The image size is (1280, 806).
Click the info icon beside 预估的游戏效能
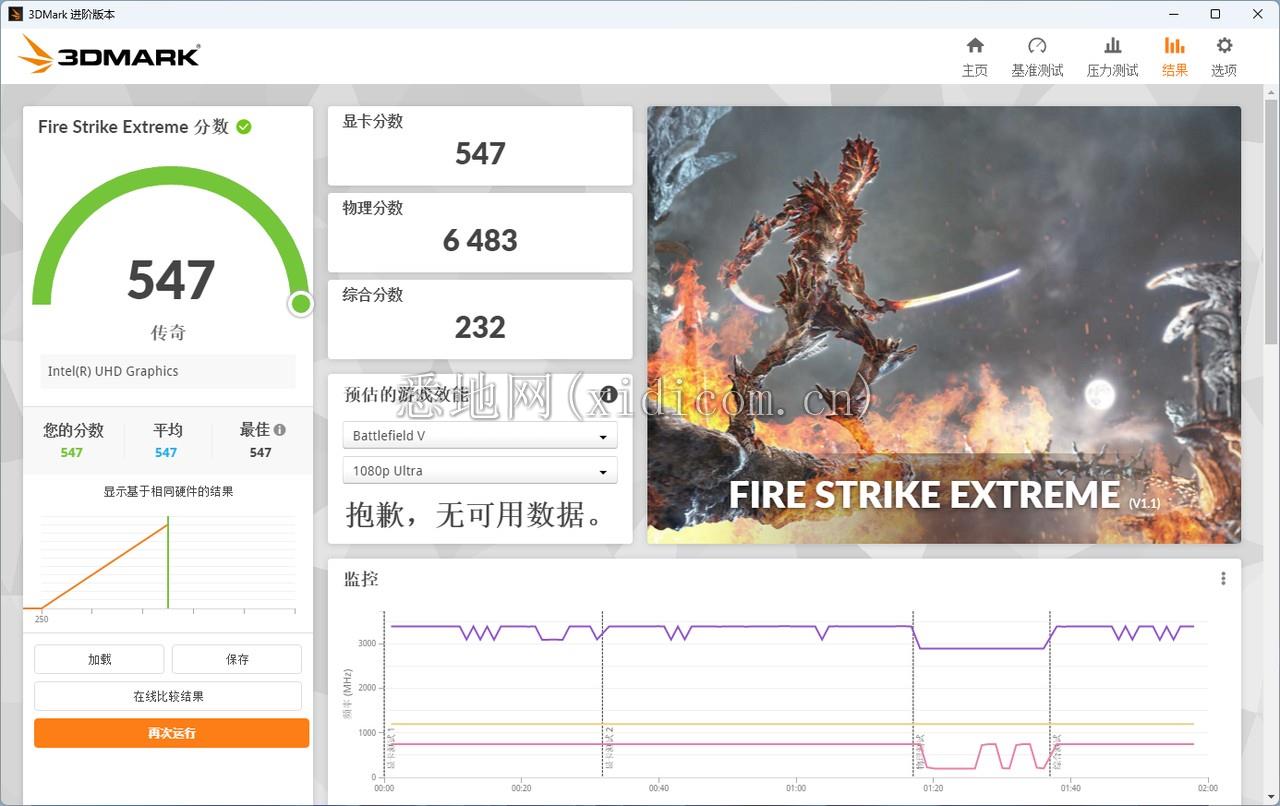607,394
